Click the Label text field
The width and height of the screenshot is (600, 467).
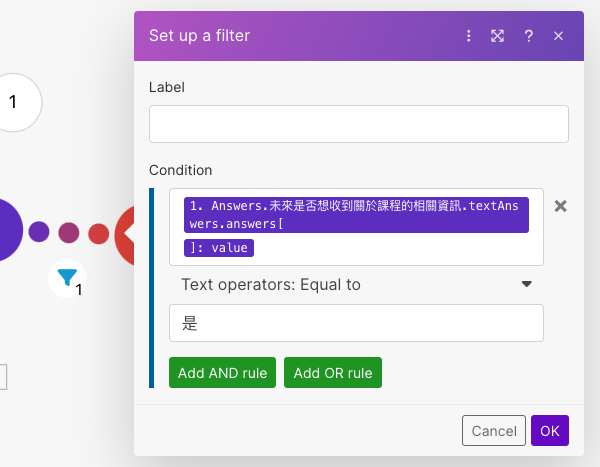pyautogui.click(x=358, y=124)
